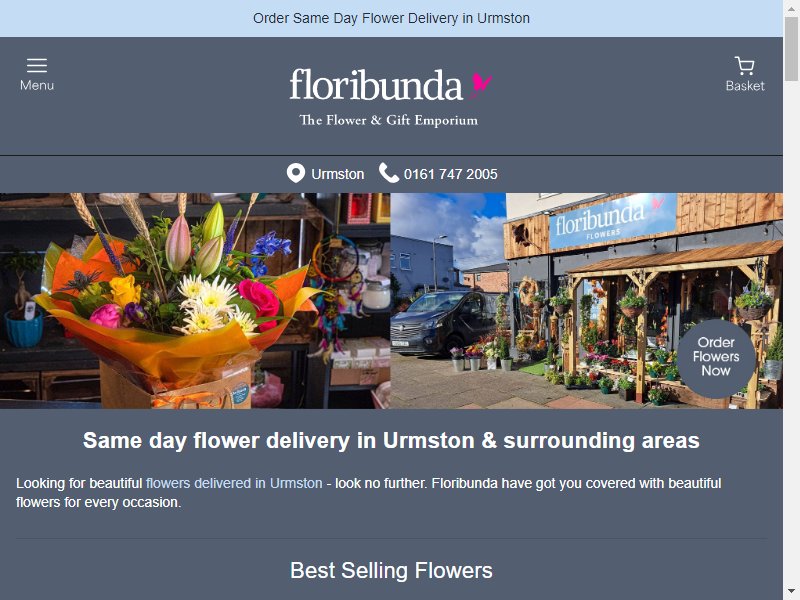Click the location pin icon beside Urmston
Image resolution: width=800 pixels, height=600 pixels.
296,173
